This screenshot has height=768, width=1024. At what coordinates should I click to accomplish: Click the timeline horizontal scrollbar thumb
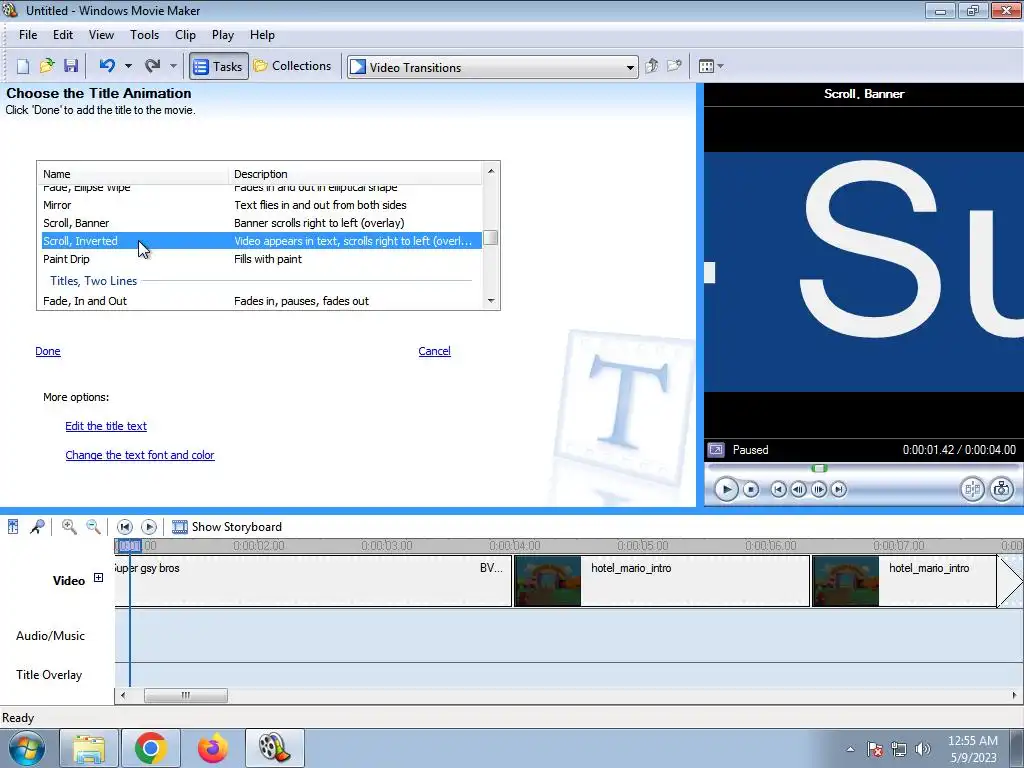185,696
